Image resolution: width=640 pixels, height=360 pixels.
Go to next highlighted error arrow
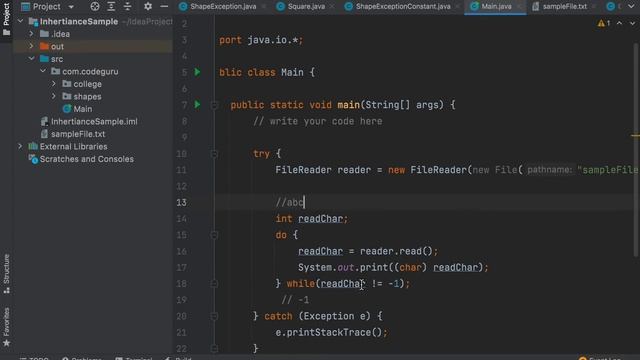point(632,23)
